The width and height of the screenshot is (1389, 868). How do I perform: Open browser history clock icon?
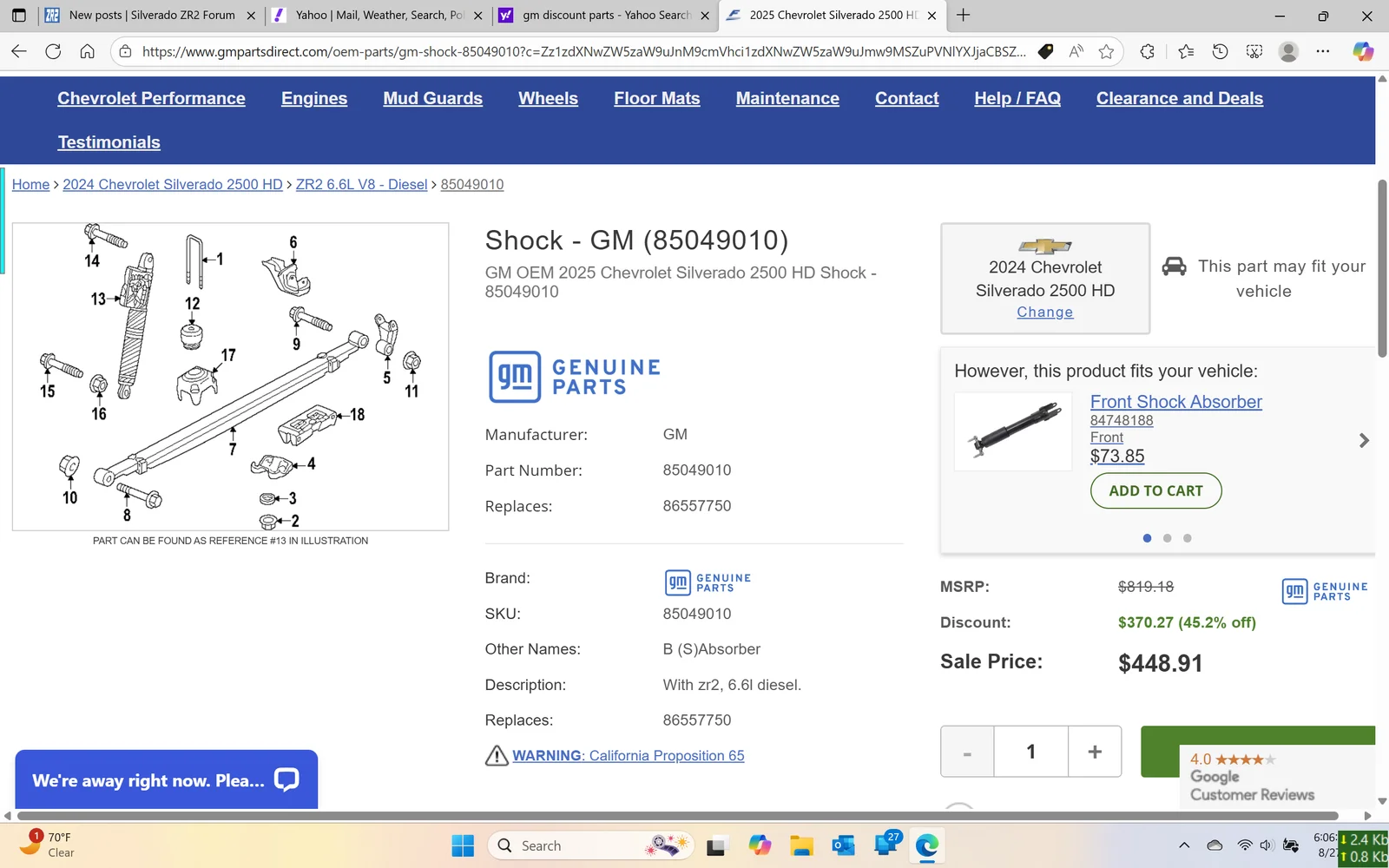pyautogui.click(x=1220, y=51)
